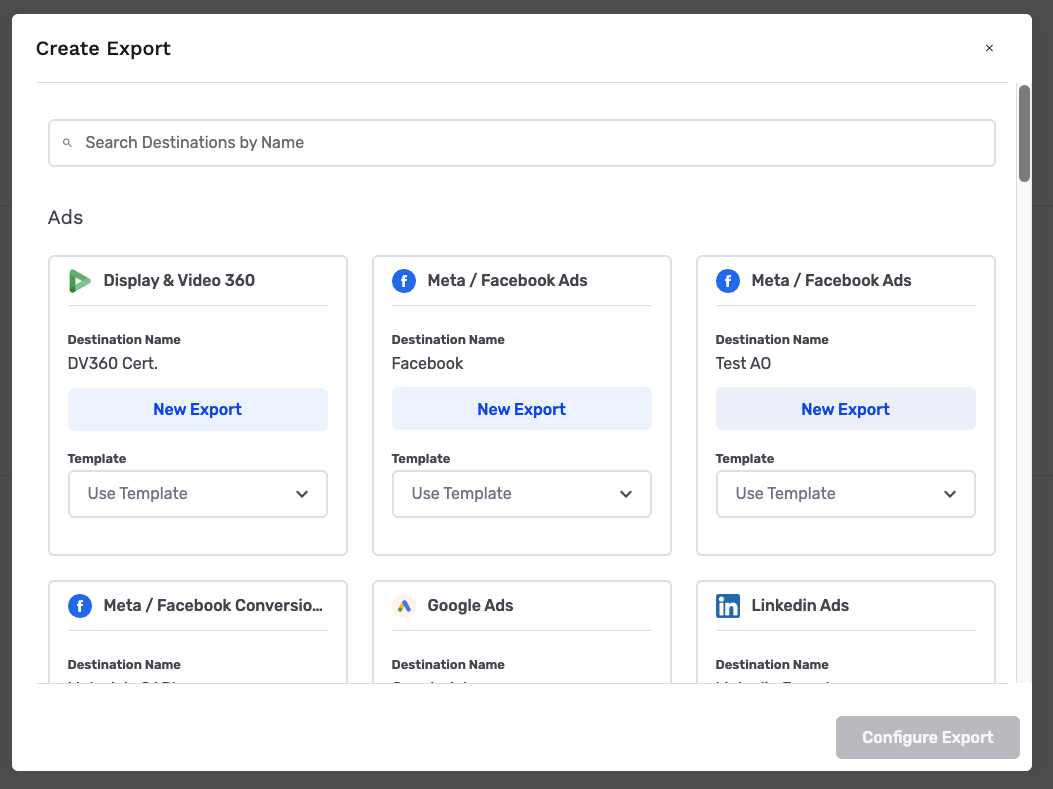Click the DV360 Cert. destination name
Screen dimensions: 1053x789
tap(113, 363)
